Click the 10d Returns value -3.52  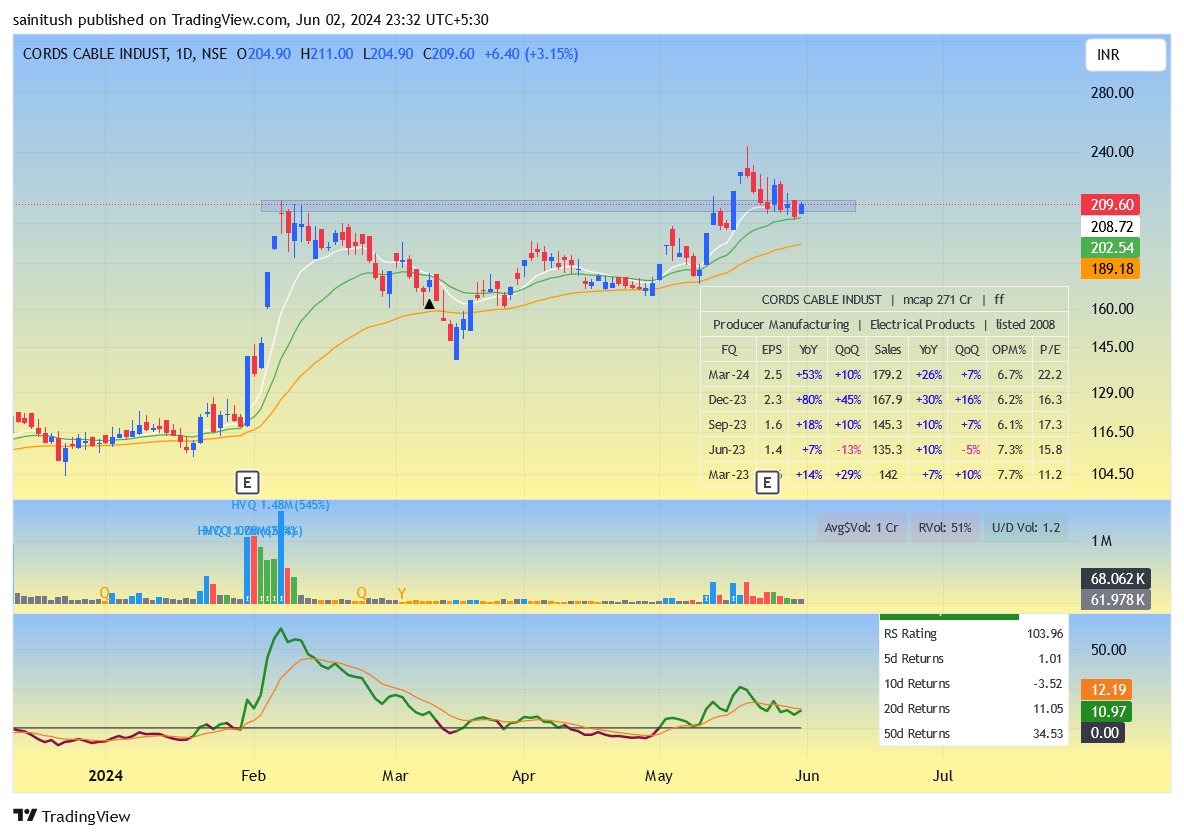(1047, 683)
